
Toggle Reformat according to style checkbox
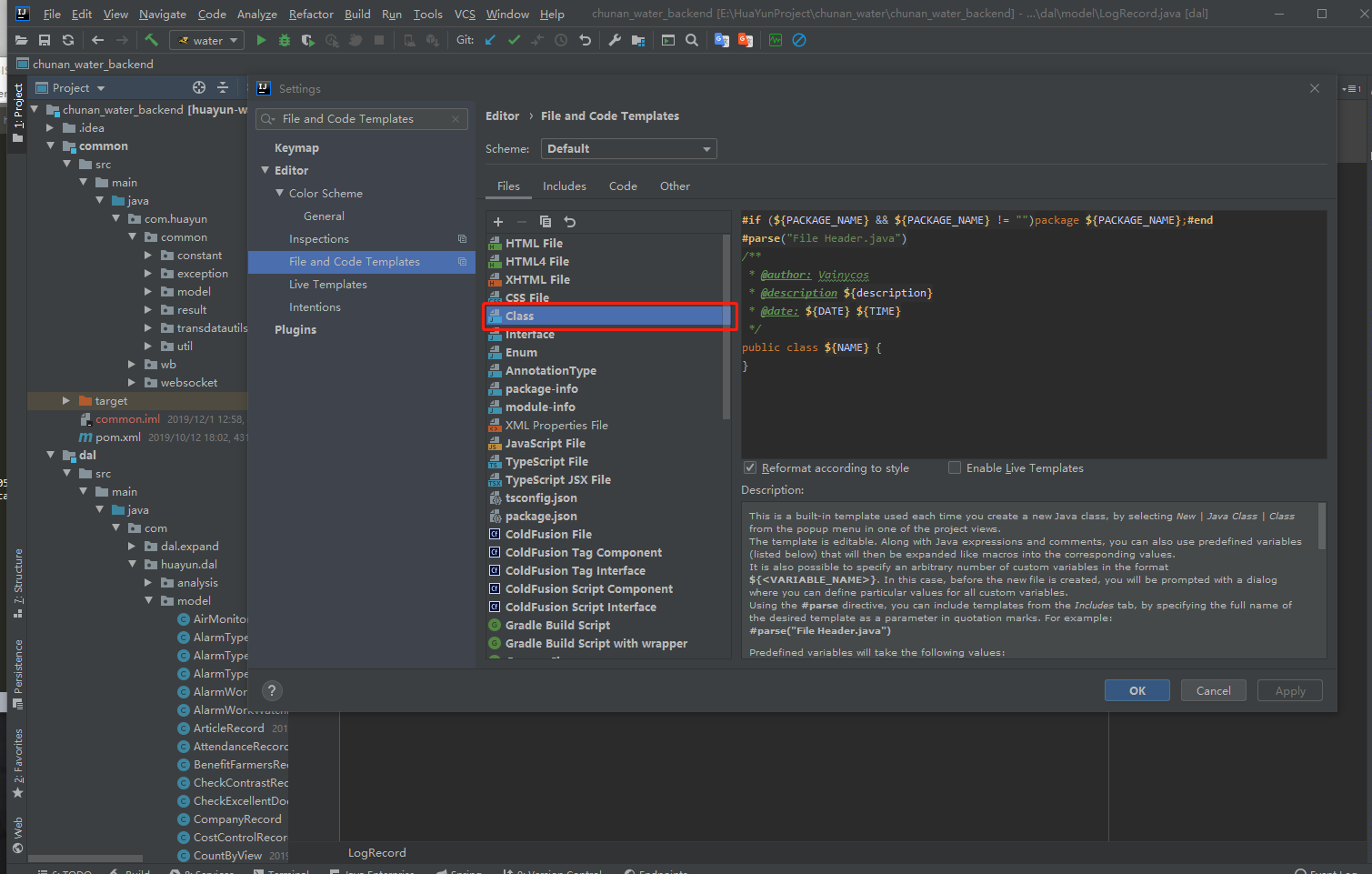click(750, 467)
